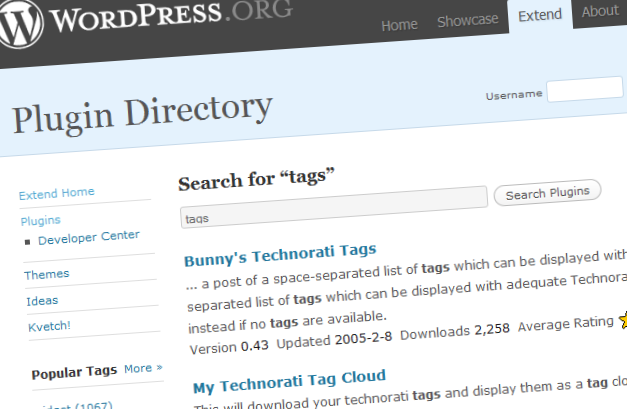Open the Ideas sidebar link
Viewport: 627px width, 409px height.
(x=43, y=300)
